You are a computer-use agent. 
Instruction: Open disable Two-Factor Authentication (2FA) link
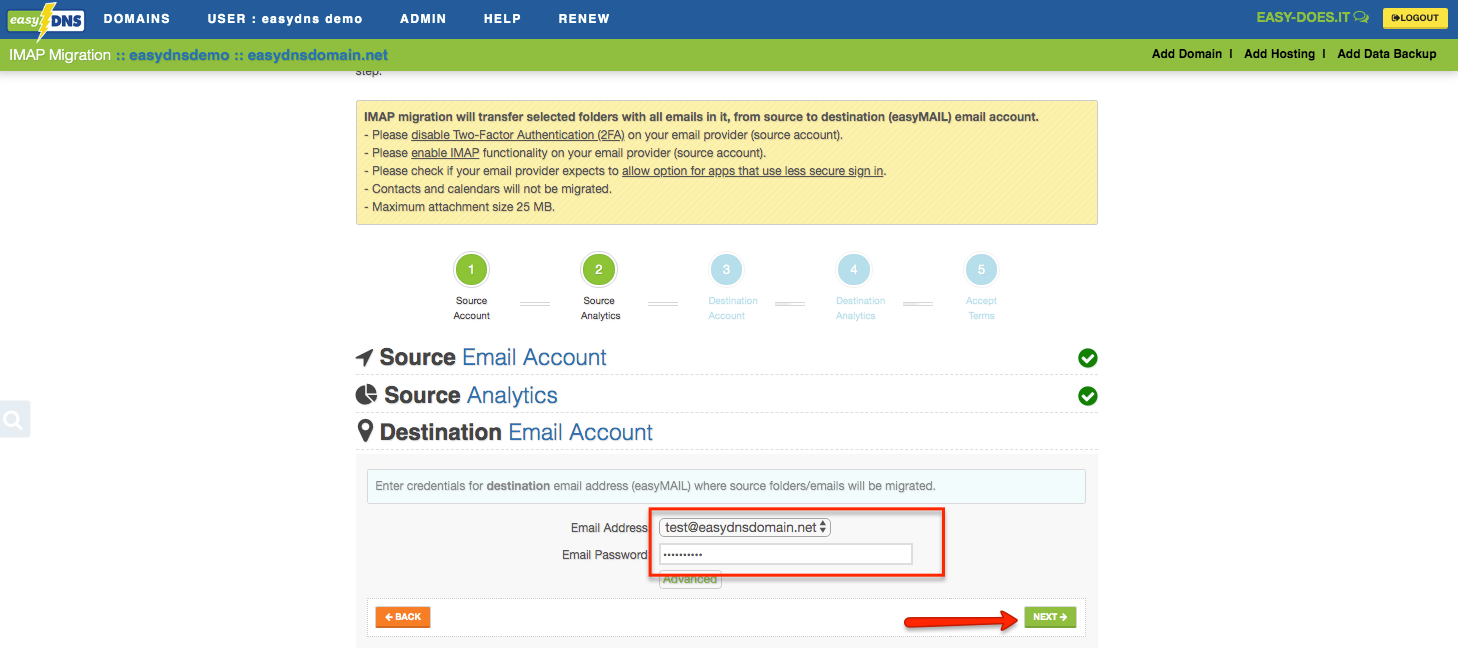[x=517, y=135]
